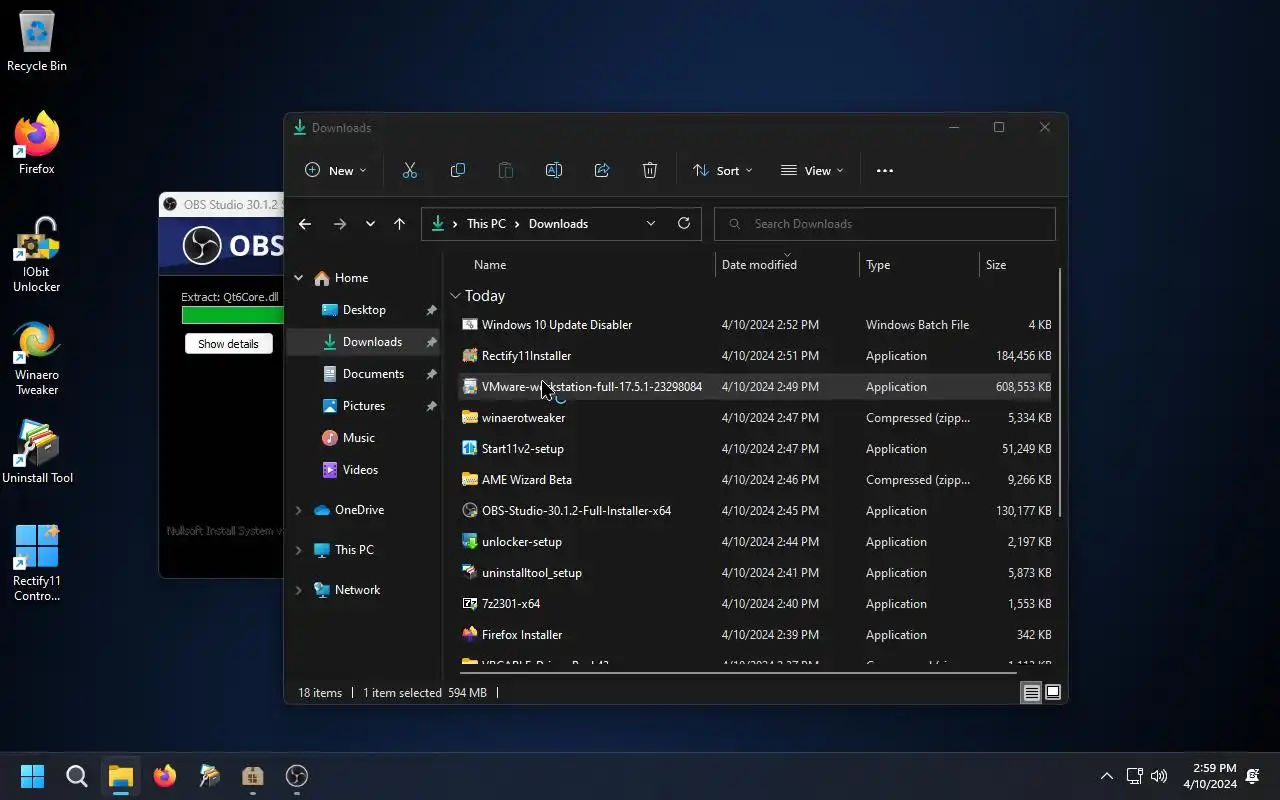The height and width of the screenshot is (800, 1280).
Task: Click the horizontal scrollbar of file list
Action: coord(738,673)
